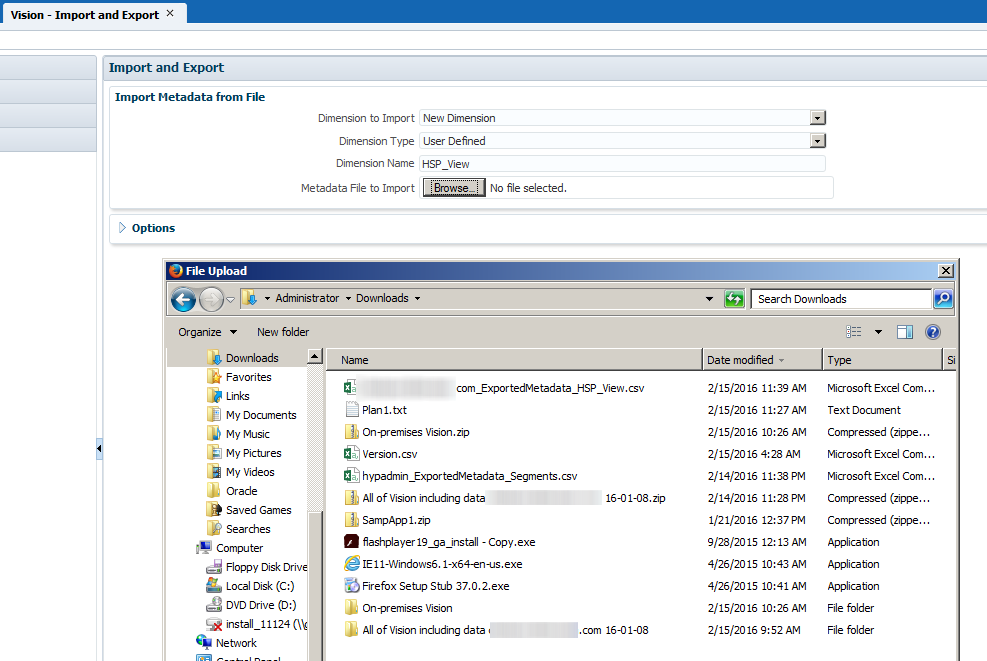Image resolution: width=987 pixels, height=661 pixels.
Task: Select My Videos in the navigation tree
Action: coord(250,472)
